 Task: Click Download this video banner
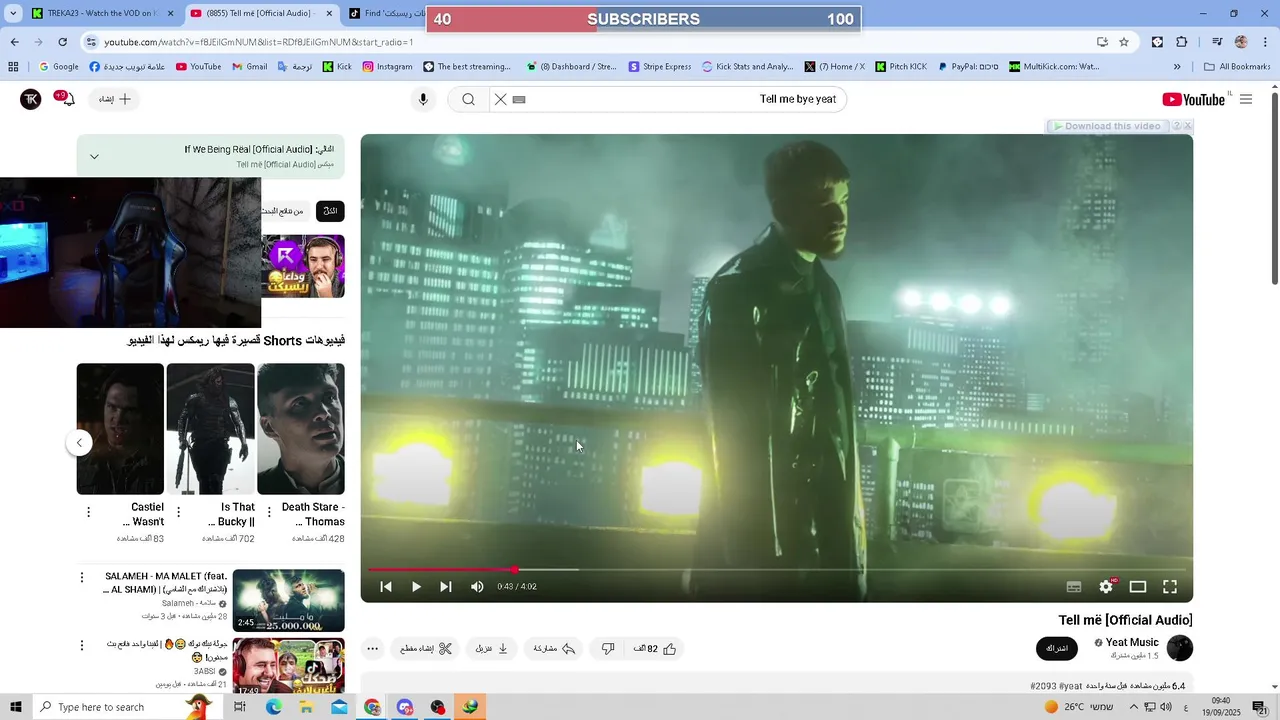(x=1107, y=126)
